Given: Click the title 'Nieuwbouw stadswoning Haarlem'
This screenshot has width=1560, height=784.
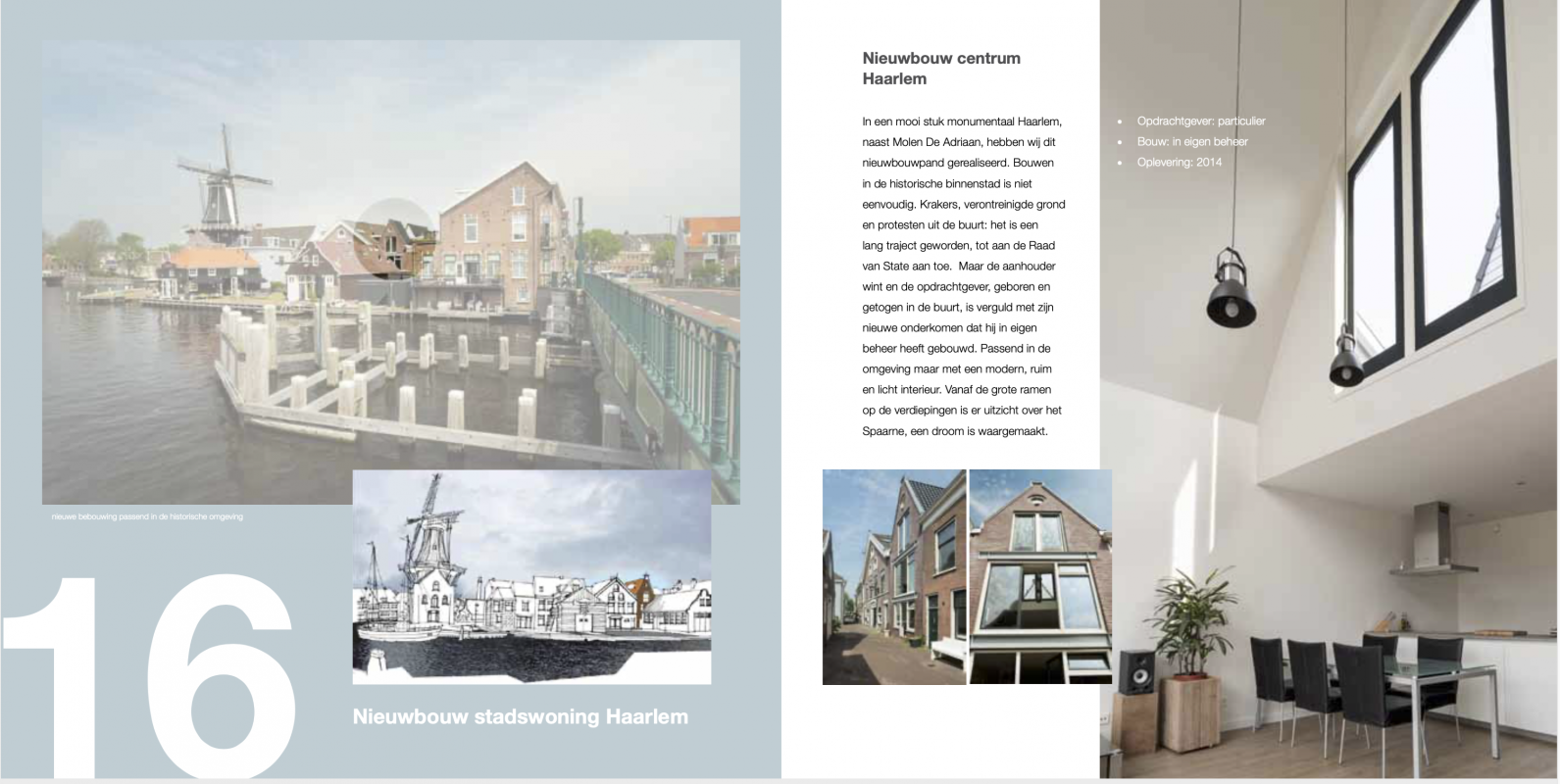Looking at the screenshot, I should 520,717.
